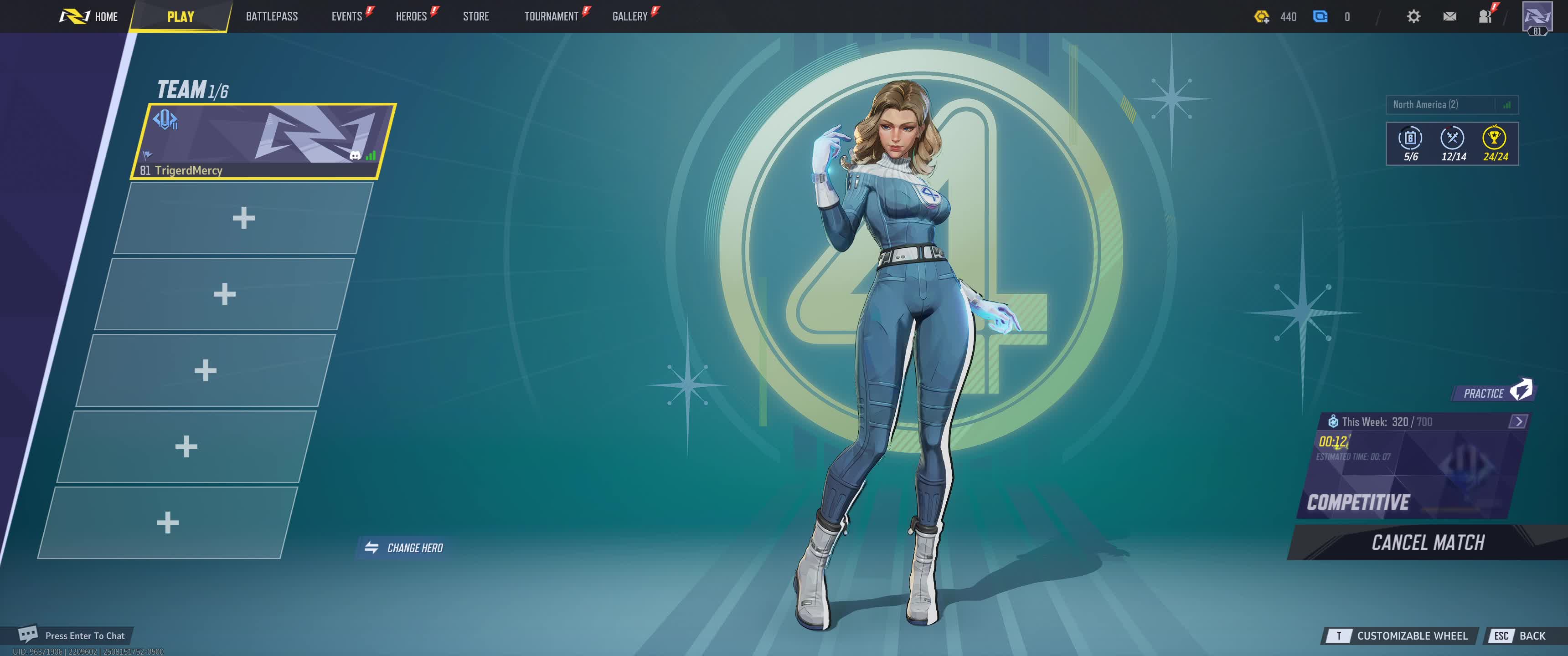Click the connection signal bars on player card
The width and height of the screenshot is (1568, 656).
371,156
